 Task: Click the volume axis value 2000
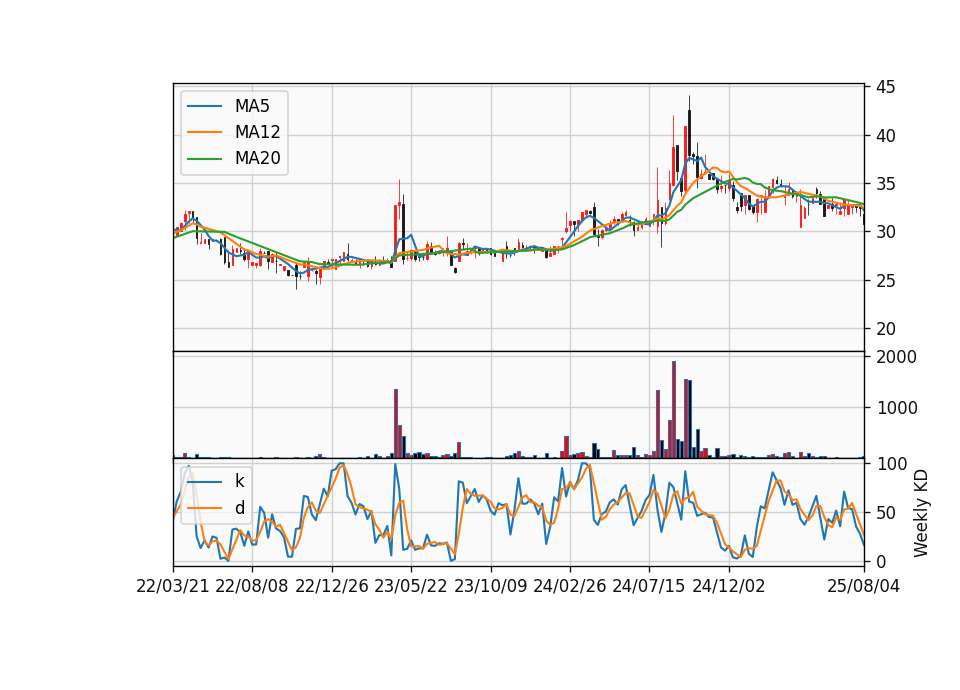point(896,357)
